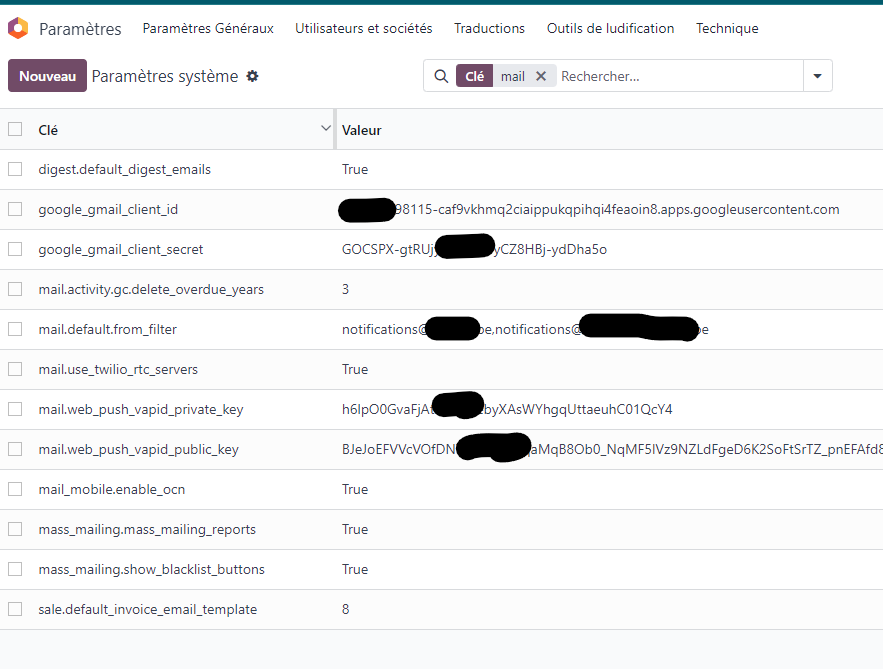Click the Rechercher search input field

pyautogui.click(x=678, y=76)
